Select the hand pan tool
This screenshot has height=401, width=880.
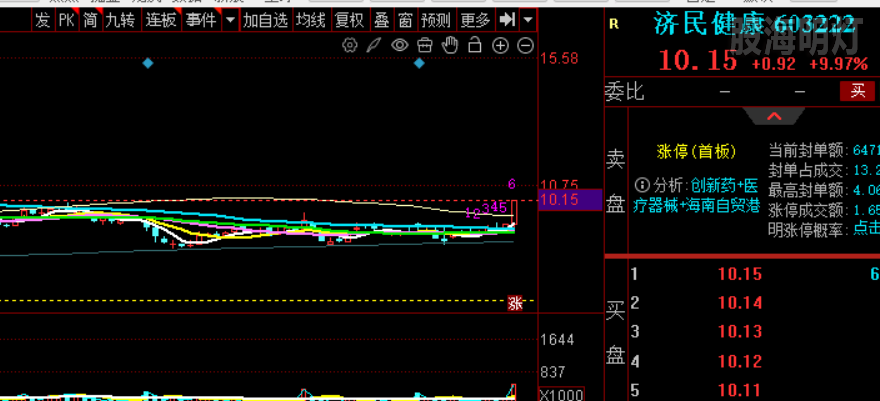pyautogui.click(x=450, y=45)
